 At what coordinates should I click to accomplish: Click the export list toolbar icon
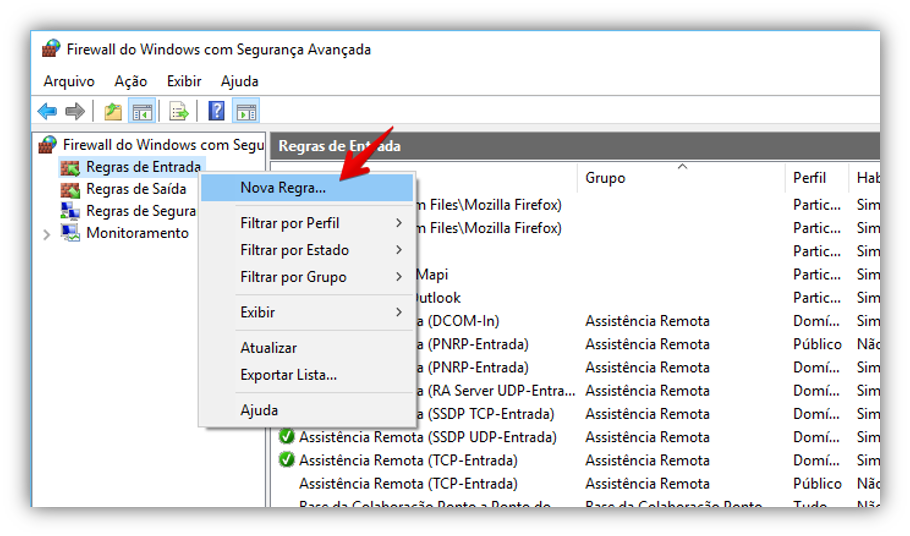click(179, 111)
